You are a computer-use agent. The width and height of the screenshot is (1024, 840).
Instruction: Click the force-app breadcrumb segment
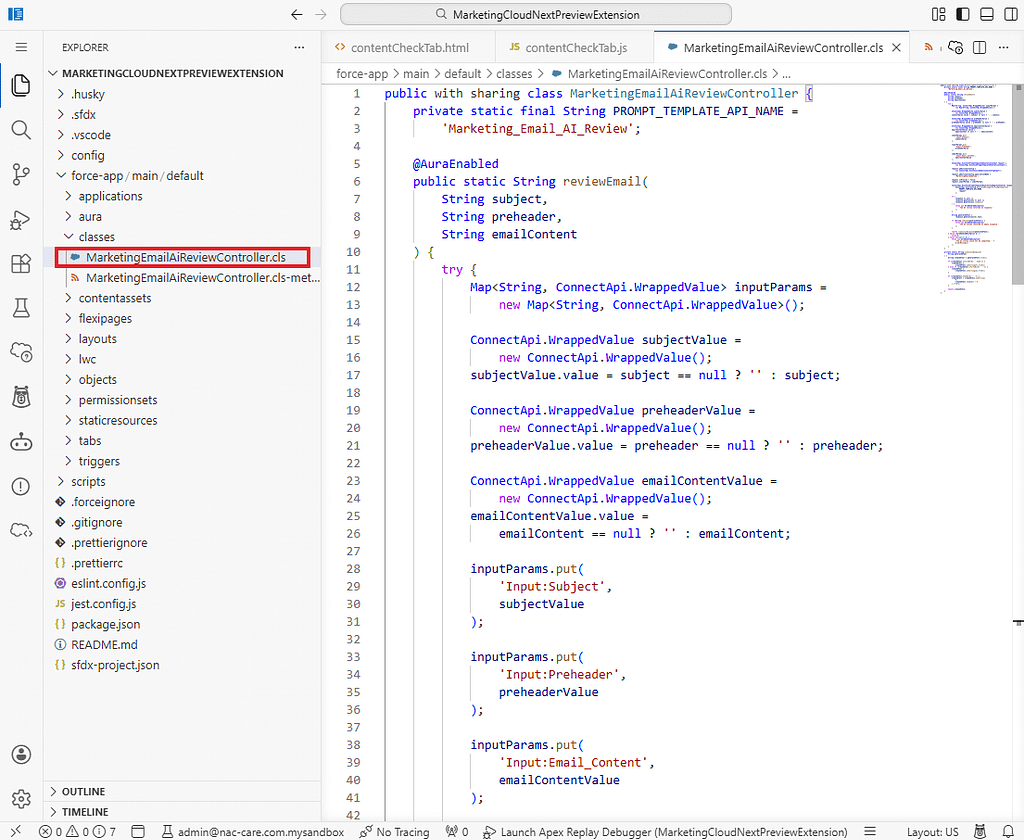click(x=362, y=74)
